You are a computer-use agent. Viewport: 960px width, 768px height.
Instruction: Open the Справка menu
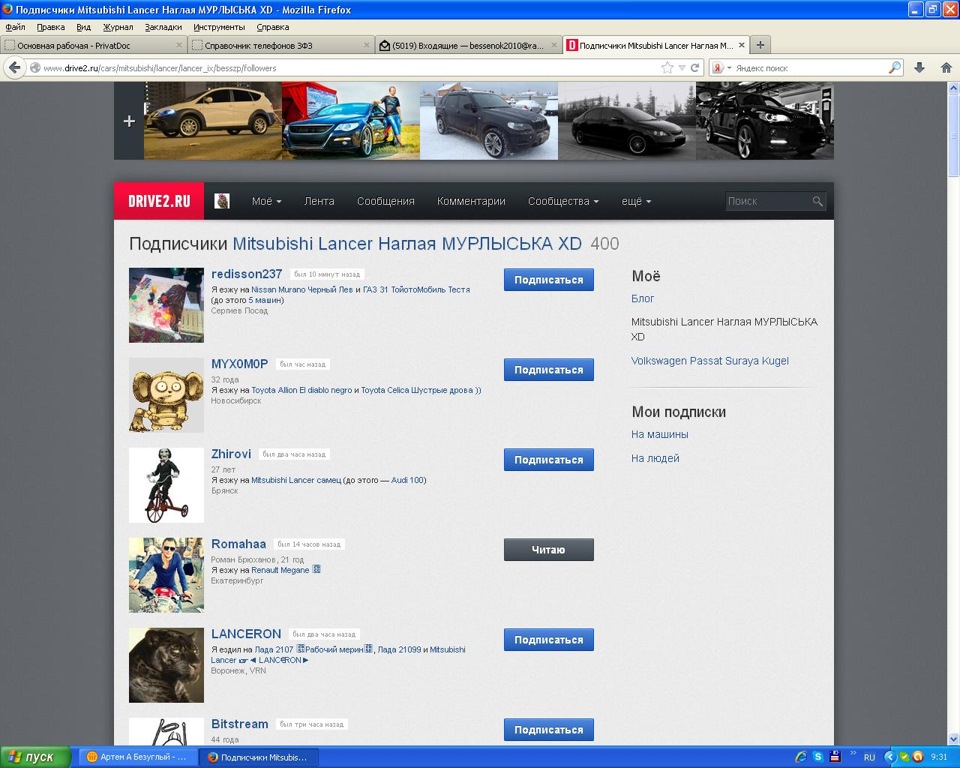pyautogui.click(x=272, y=27)
